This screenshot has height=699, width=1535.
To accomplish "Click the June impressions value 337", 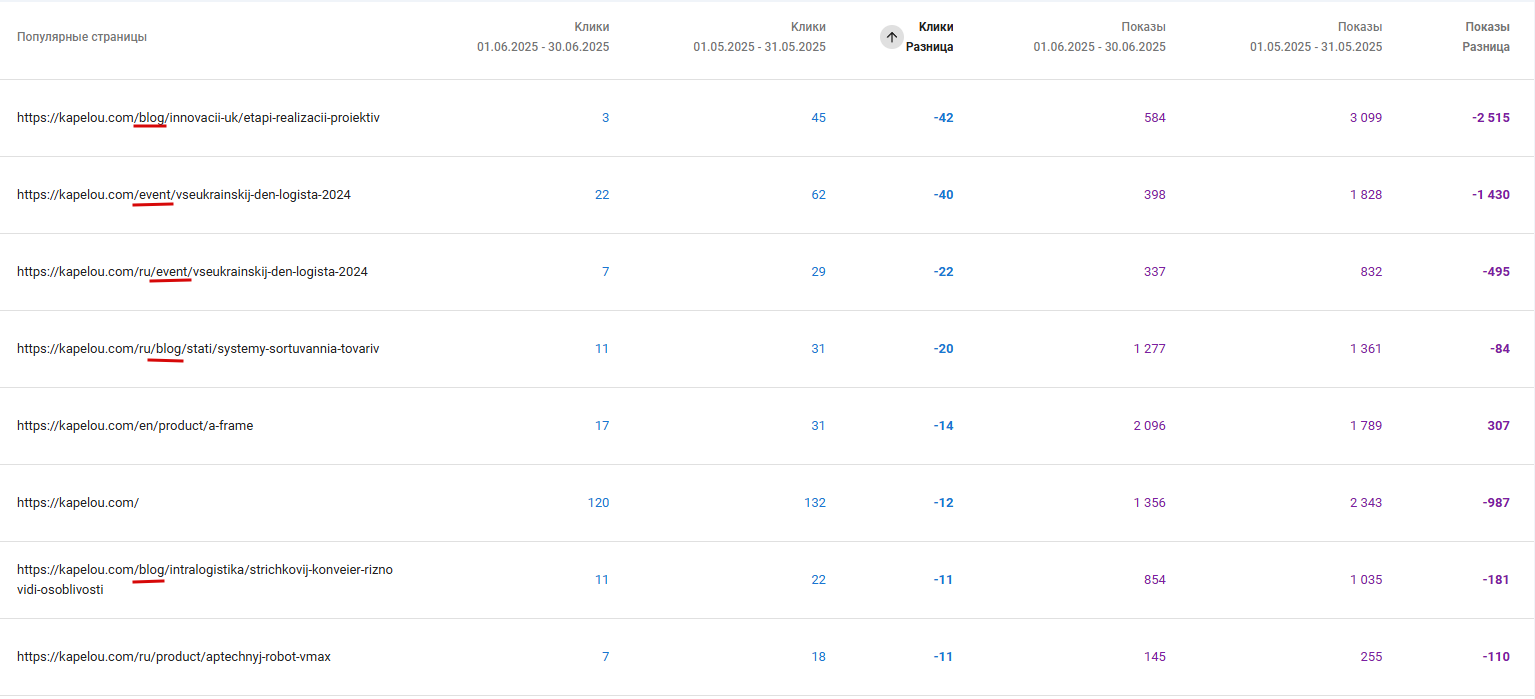I will pos(1155,272).
